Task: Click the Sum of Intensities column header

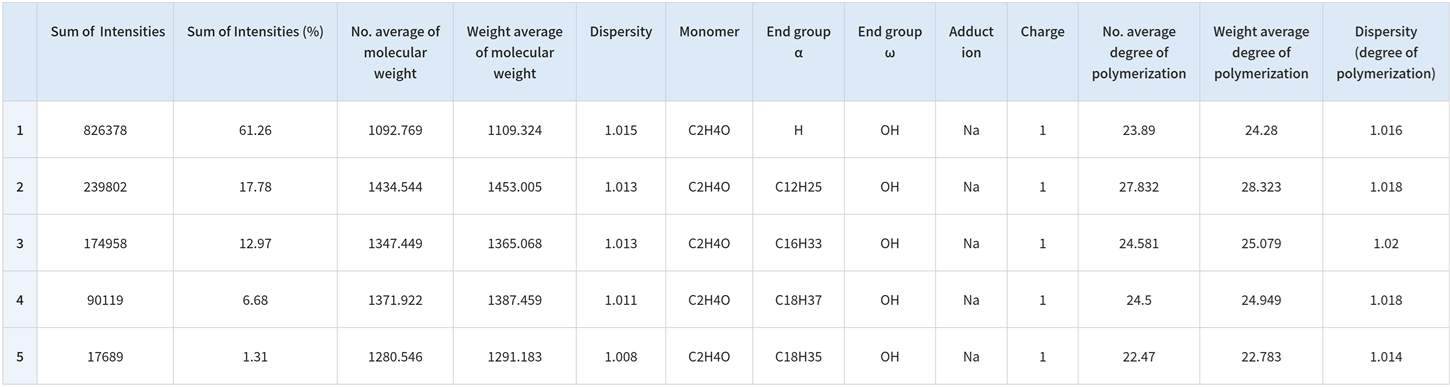Action: click(105, 51)
